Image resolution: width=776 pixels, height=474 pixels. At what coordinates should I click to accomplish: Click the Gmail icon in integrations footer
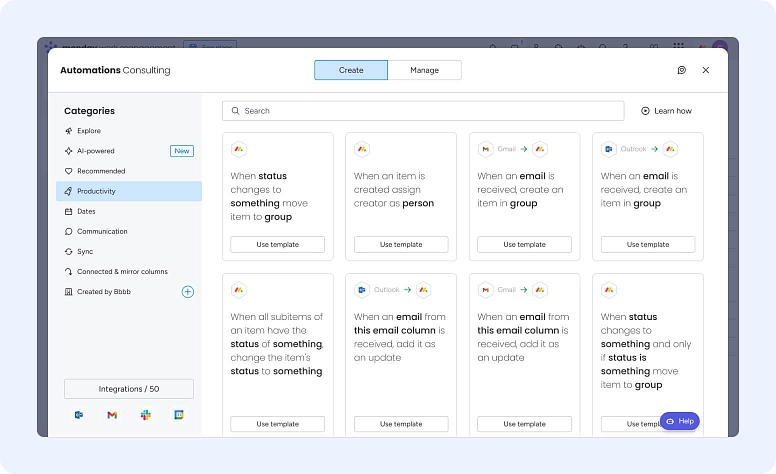tap(112, 414)
